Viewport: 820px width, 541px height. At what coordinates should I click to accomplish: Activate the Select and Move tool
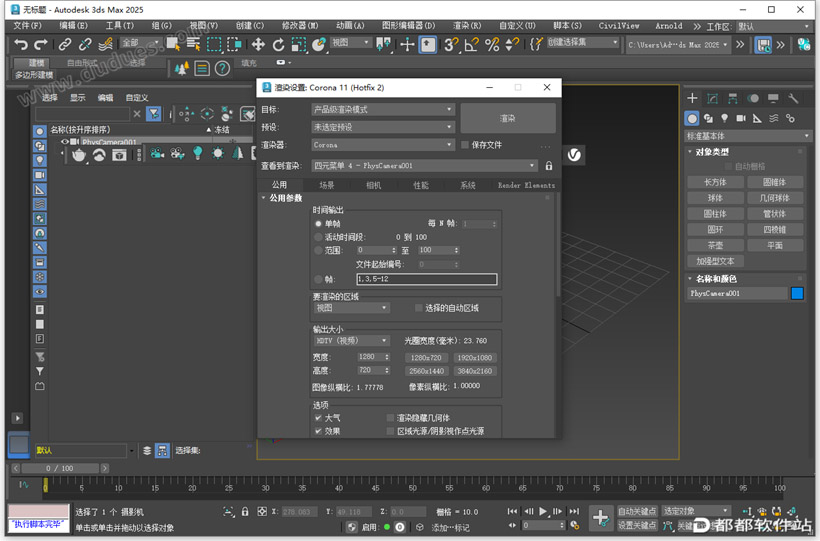pos(258,44)
